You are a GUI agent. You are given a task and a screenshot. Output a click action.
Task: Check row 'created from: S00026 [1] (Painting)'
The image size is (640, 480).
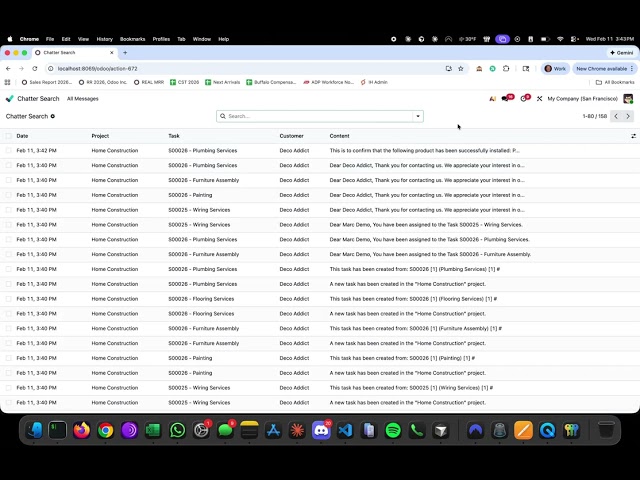click(x=8, y=358)
